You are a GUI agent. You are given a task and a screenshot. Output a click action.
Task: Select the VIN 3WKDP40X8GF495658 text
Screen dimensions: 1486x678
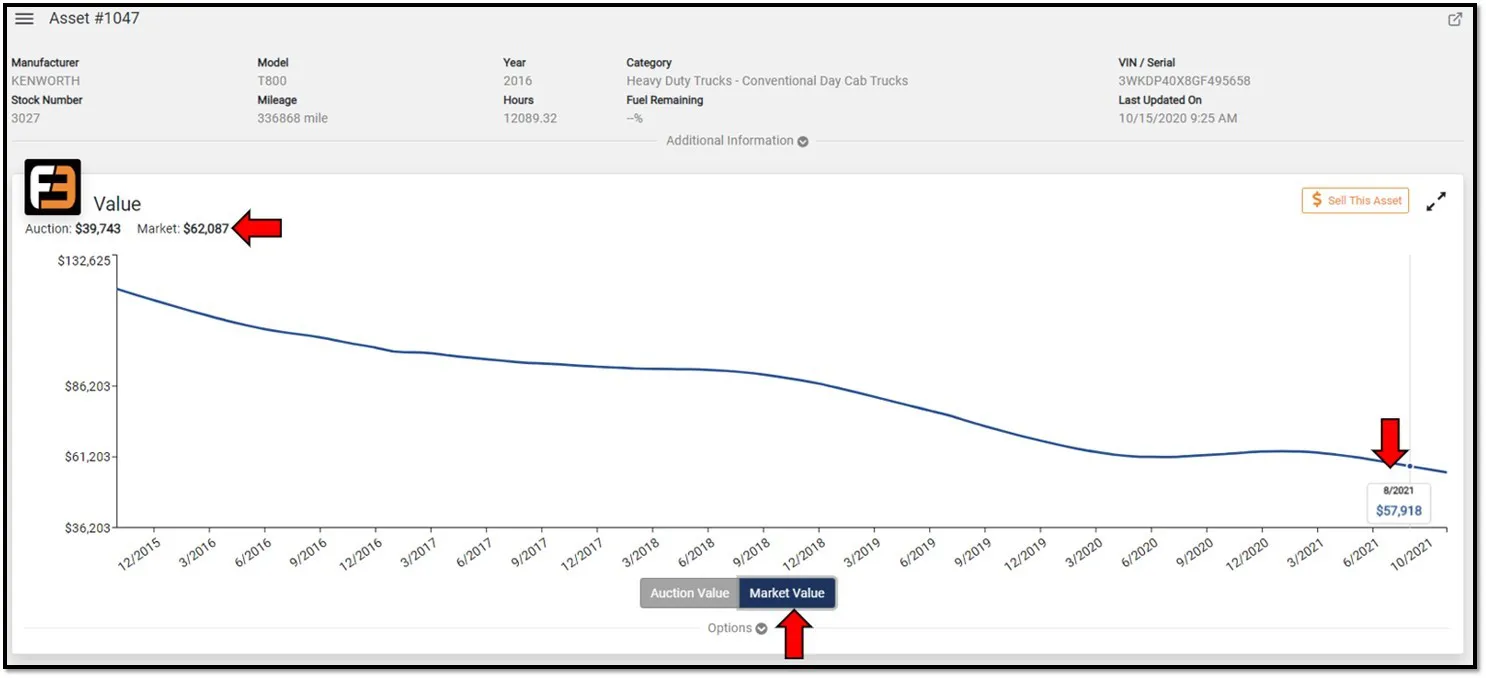tap(1184, 81)
